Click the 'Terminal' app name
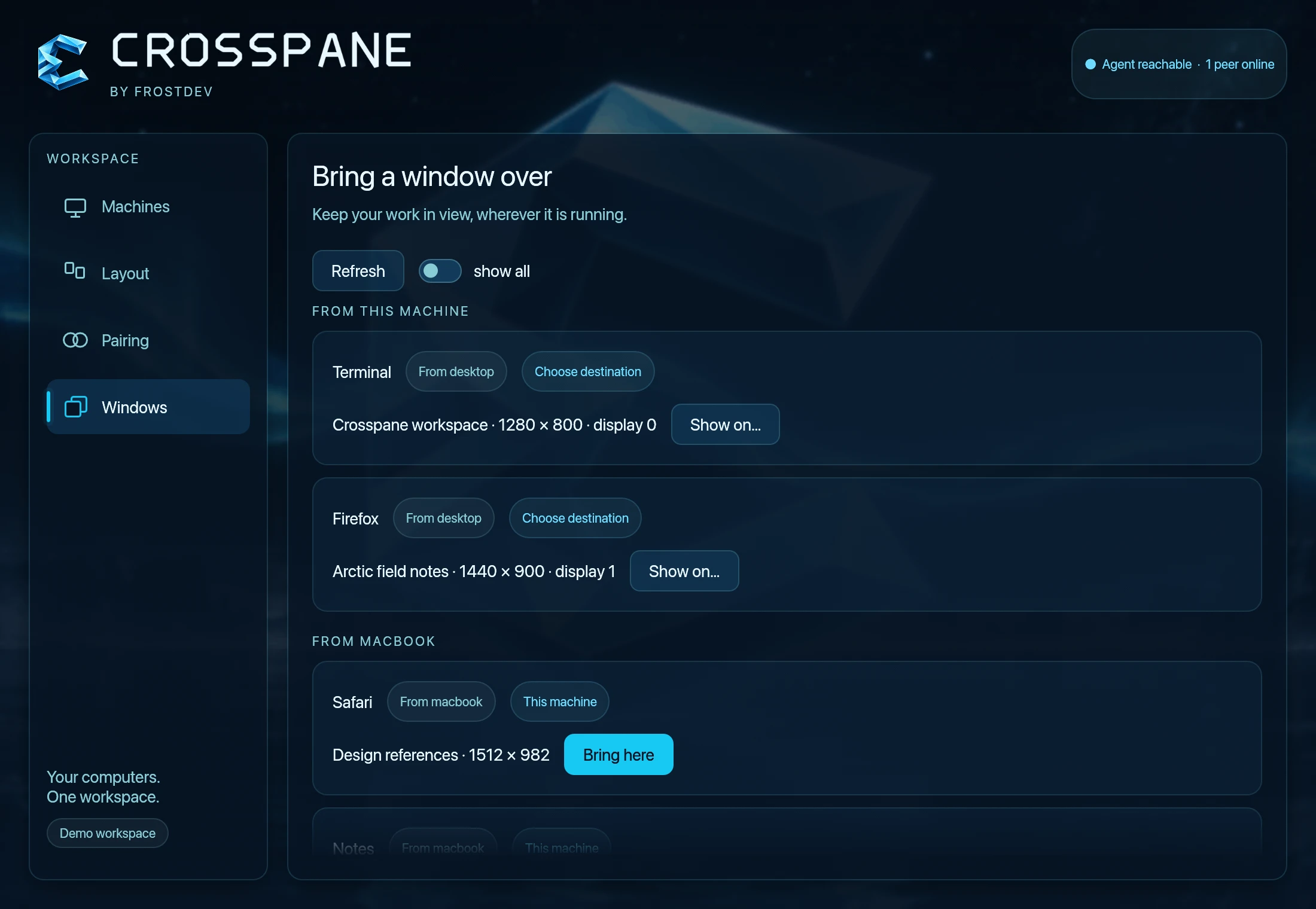The image size is (1316, 909). coord(362,372)
